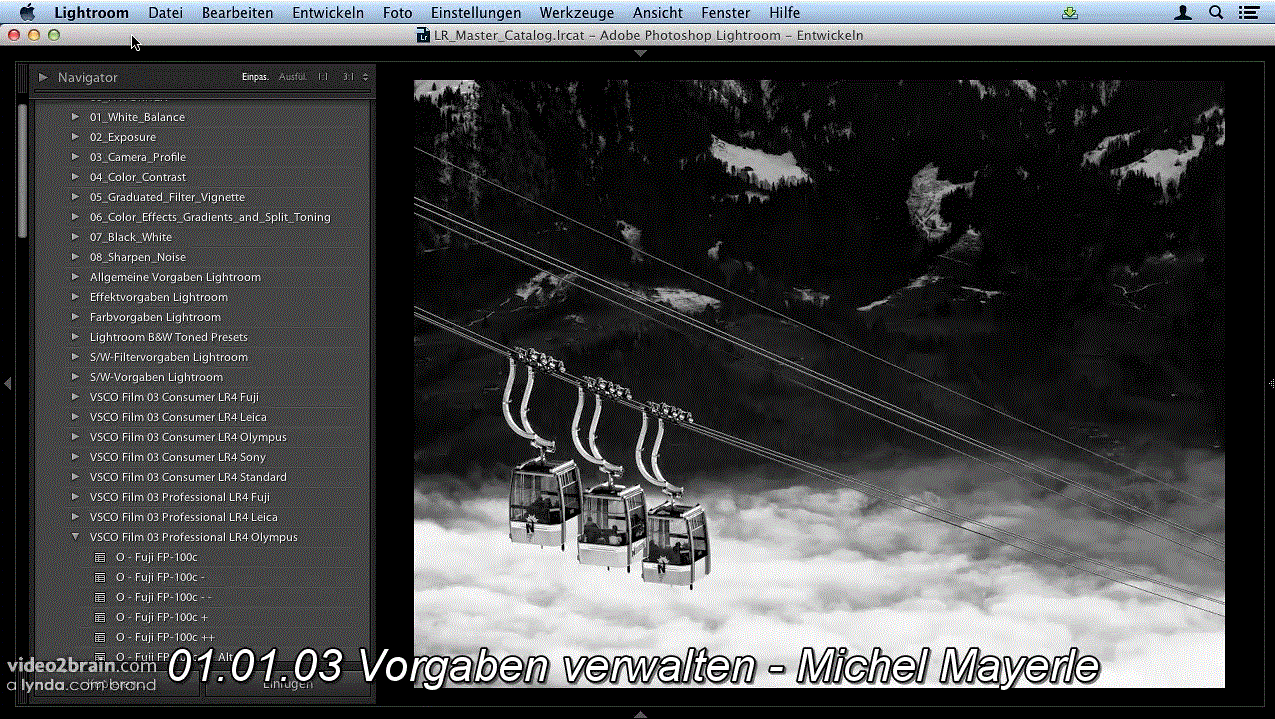Select VSCO Film 03 Consumer LR4 Sony
This screenshot has height=719, width=1275.
tap(178, 457)
